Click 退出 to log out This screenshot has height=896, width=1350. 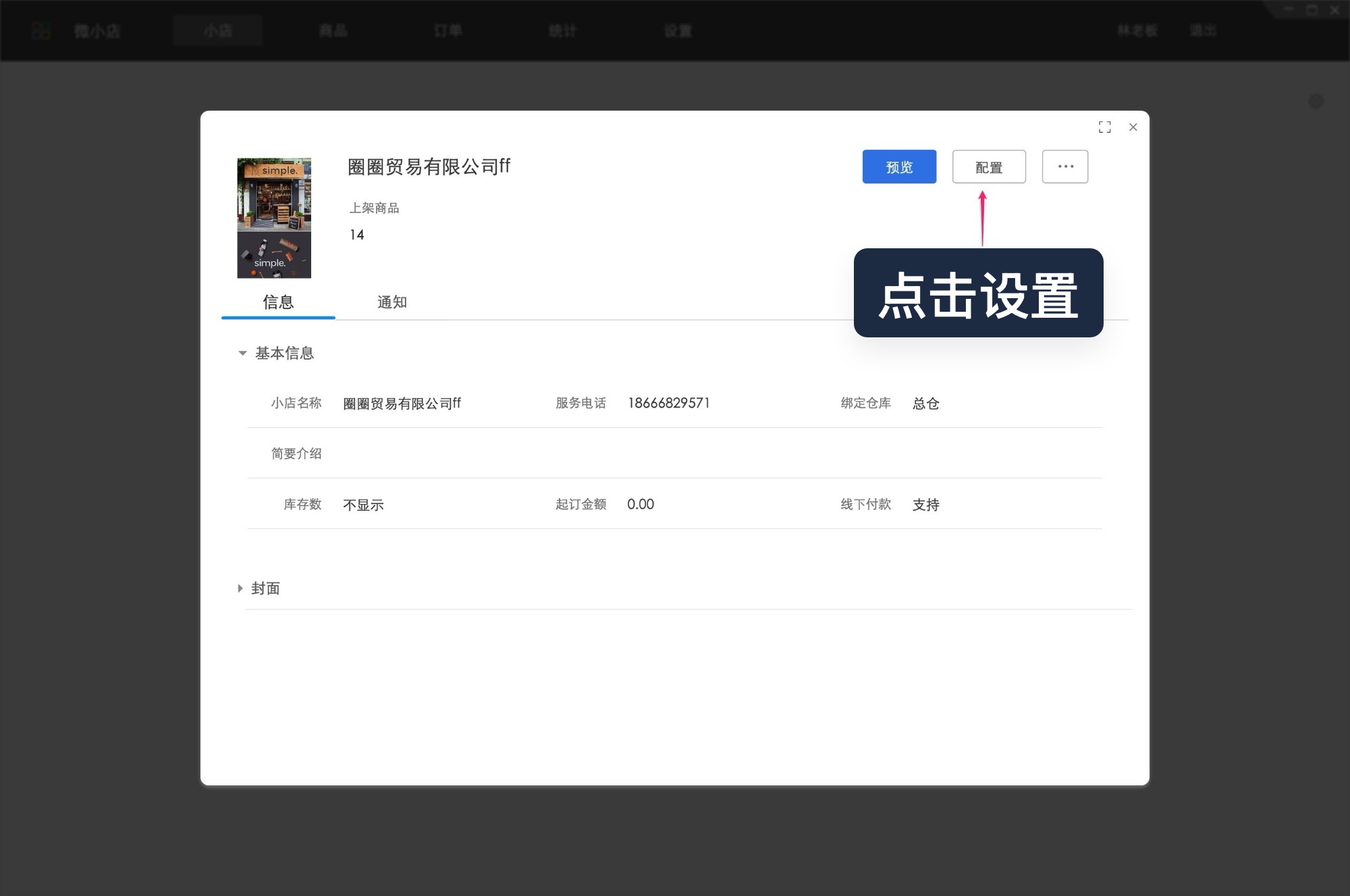coord(1203,30)
